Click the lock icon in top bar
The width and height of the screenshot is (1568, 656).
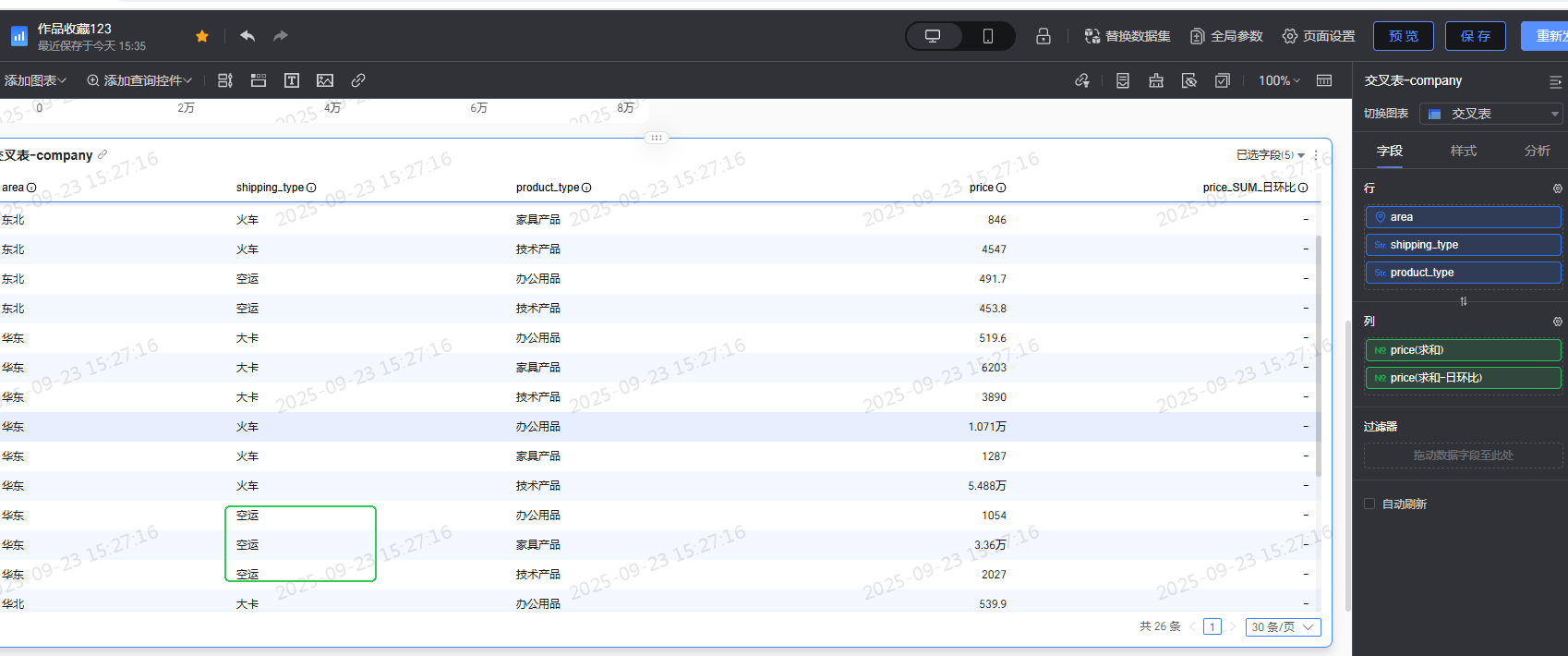[x=1043, y=36]
